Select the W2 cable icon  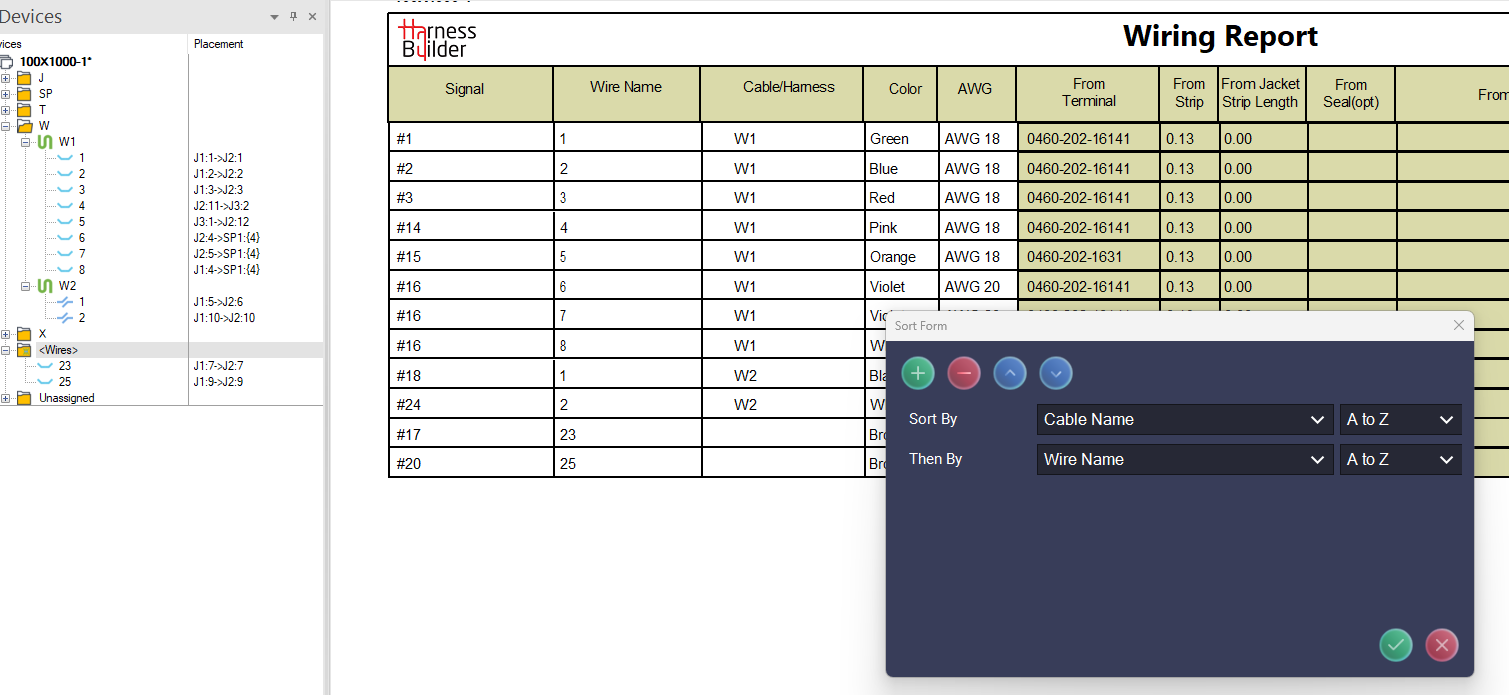45,286
